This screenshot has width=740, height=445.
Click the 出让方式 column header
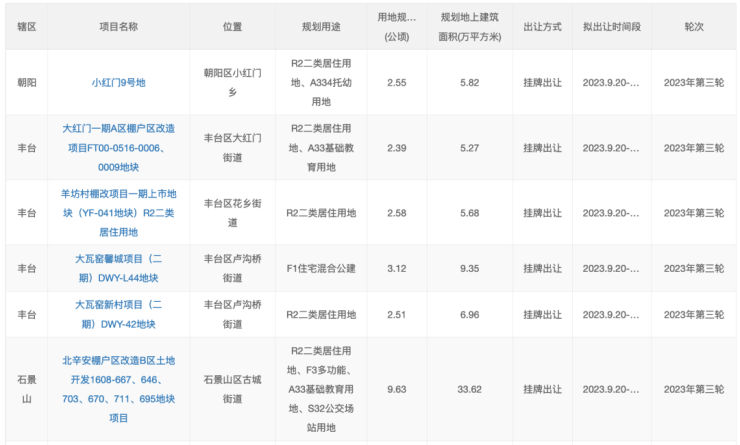[543, 27]
